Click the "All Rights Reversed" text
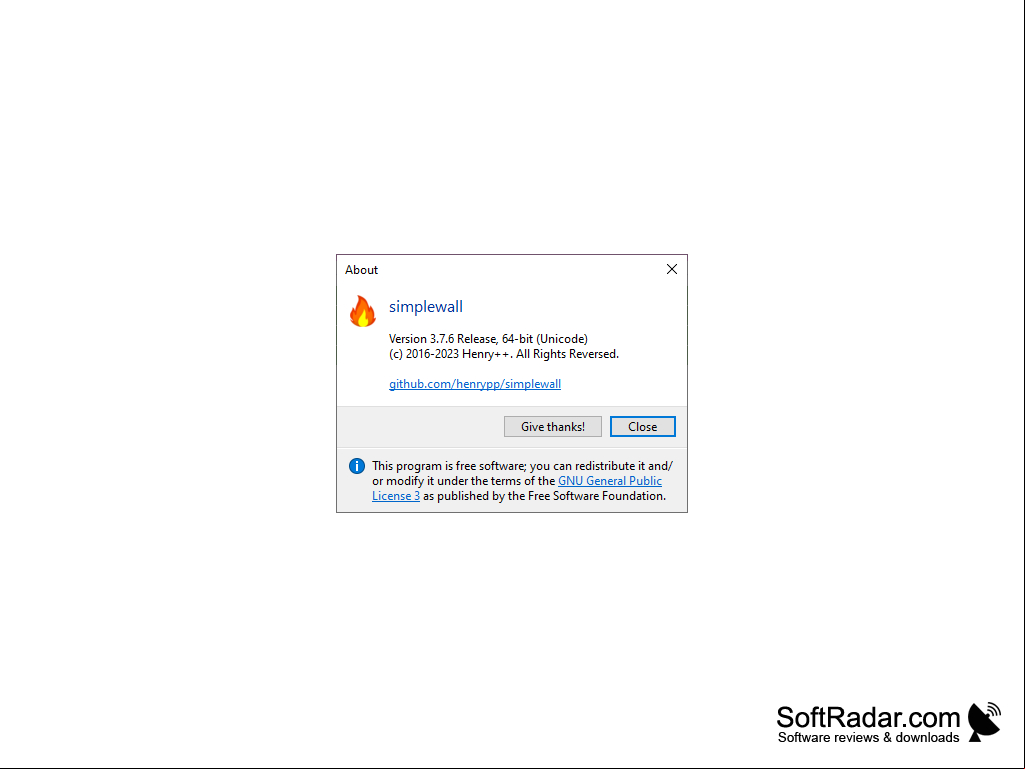Screen dimensions: 1025x769 (566, 354)
